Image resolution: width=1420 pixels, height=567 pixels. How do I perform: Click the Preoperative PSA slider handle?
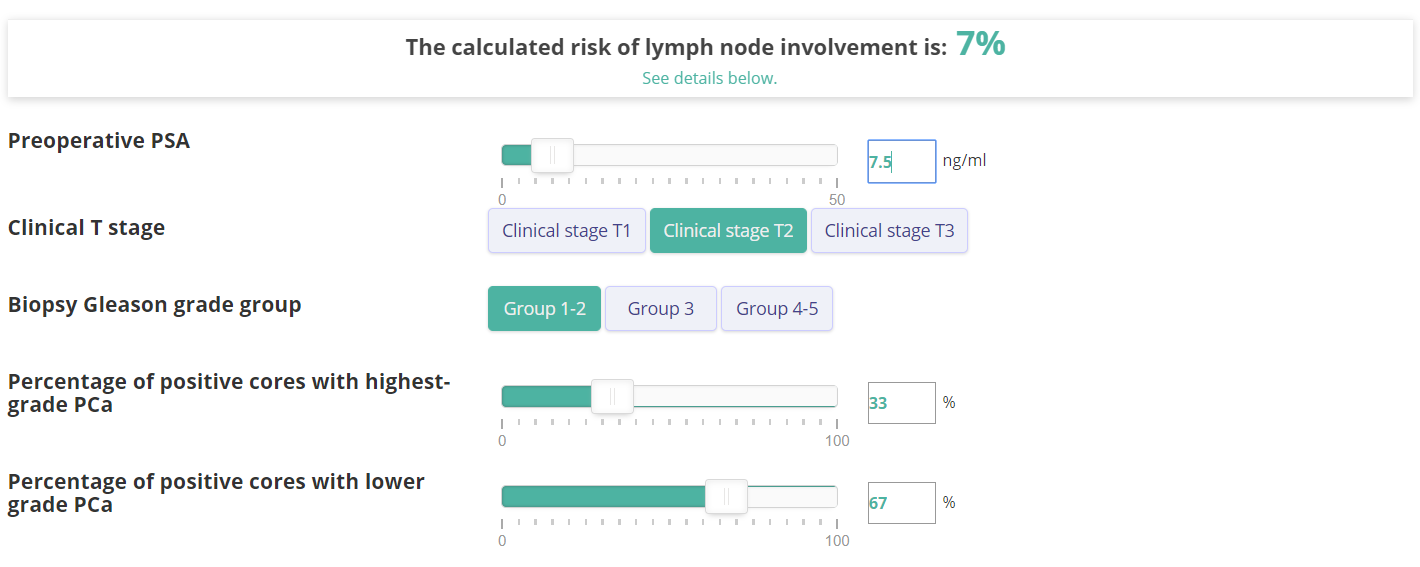[552, 155]
